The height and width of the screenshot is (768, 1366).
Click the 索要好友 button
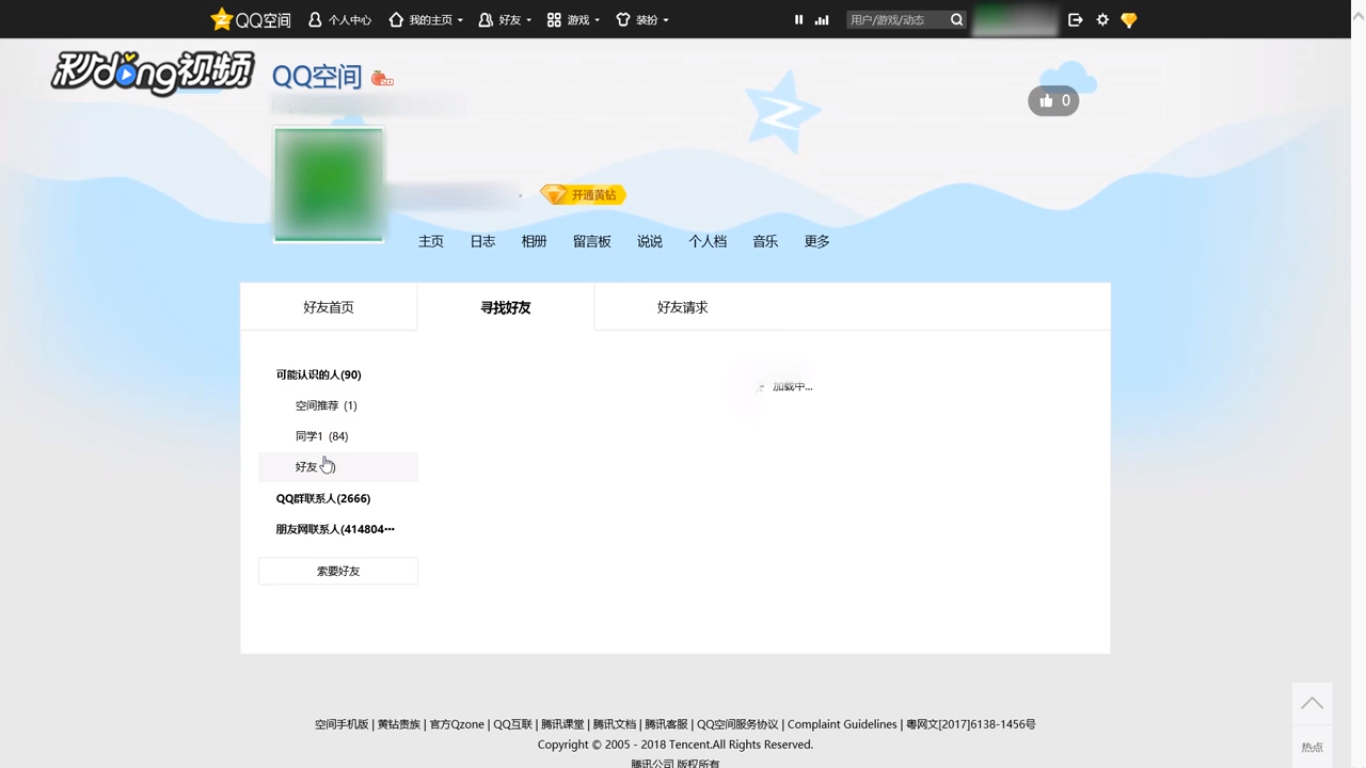coord(338,571)
